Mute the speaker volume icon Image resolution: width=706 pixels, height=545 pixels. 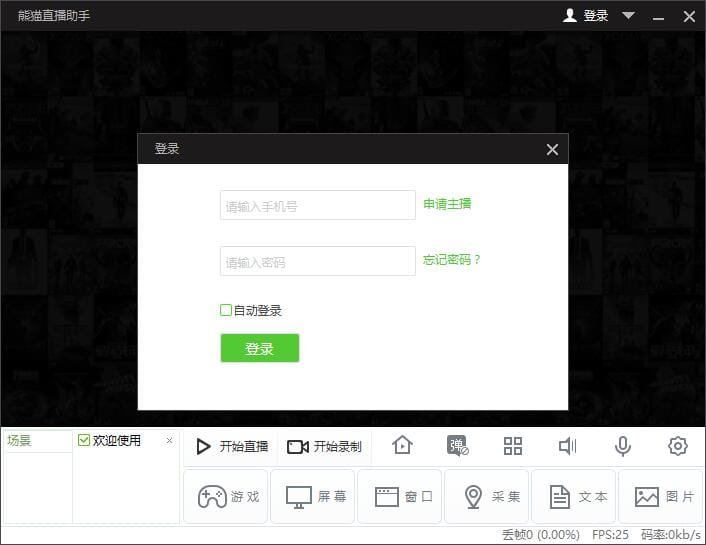click(x=567, y=446)
